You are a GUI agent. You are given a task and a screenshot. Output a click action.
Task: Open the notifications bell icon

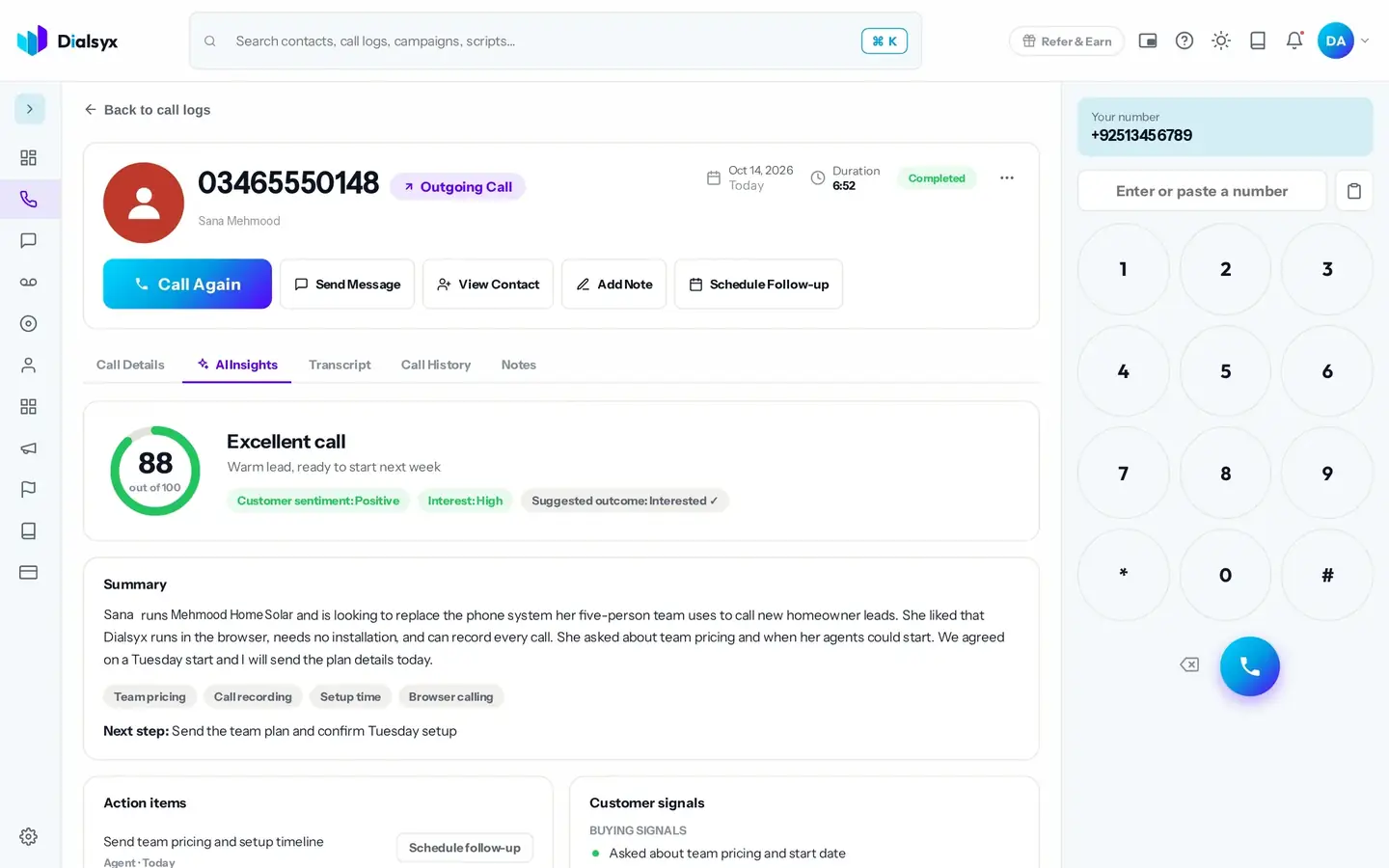pos(1294,41)
